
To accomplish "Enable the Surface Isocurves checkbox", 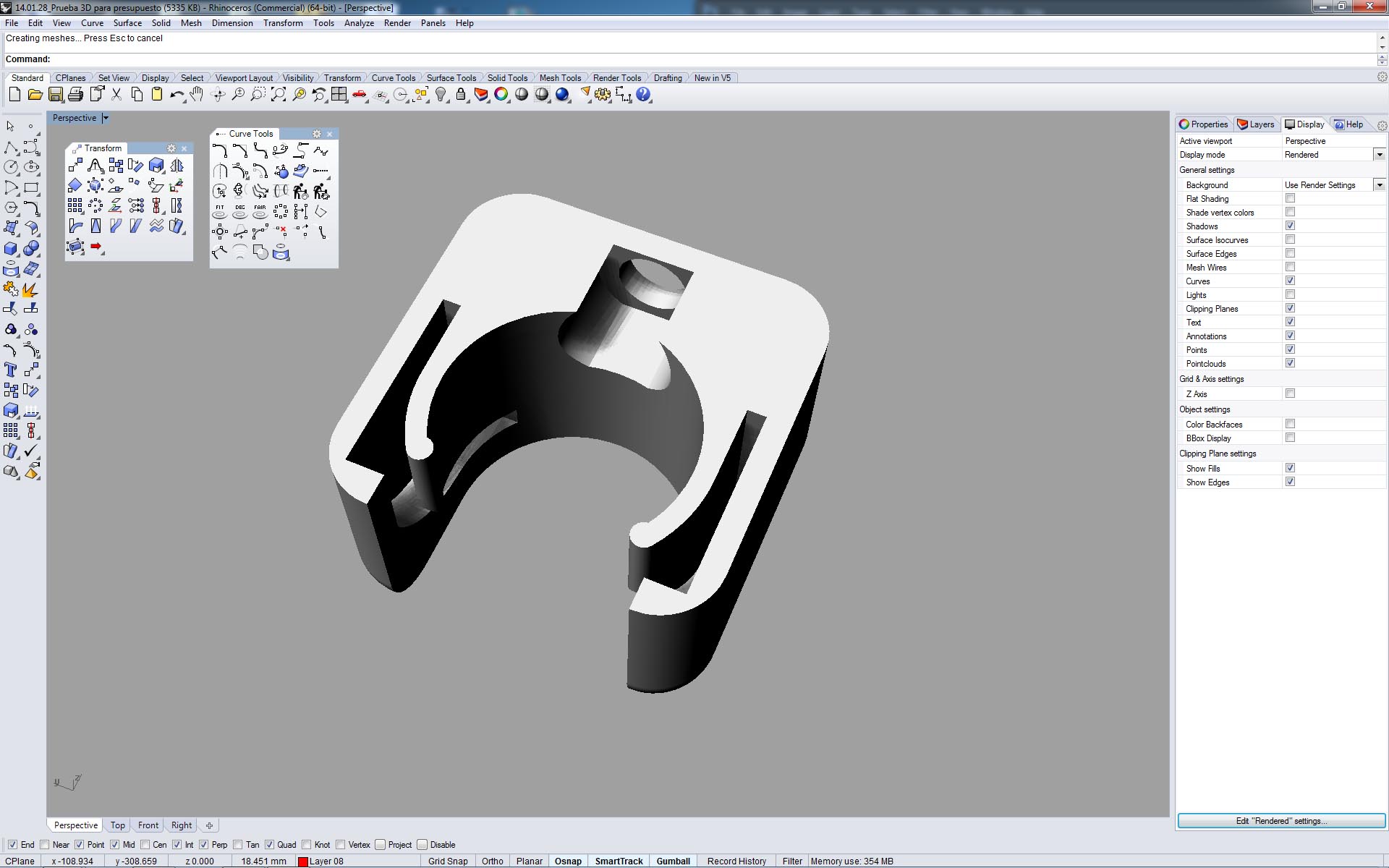I will pyautogui.click(x=1290, y=239).
